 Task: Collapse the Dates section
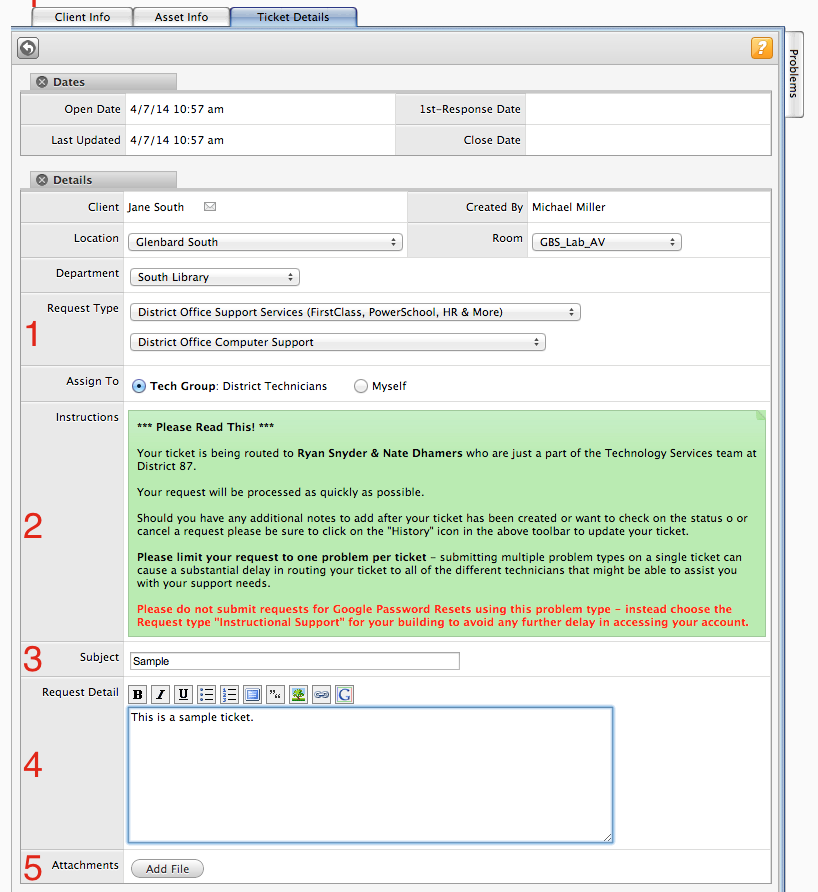click(42, 82)
